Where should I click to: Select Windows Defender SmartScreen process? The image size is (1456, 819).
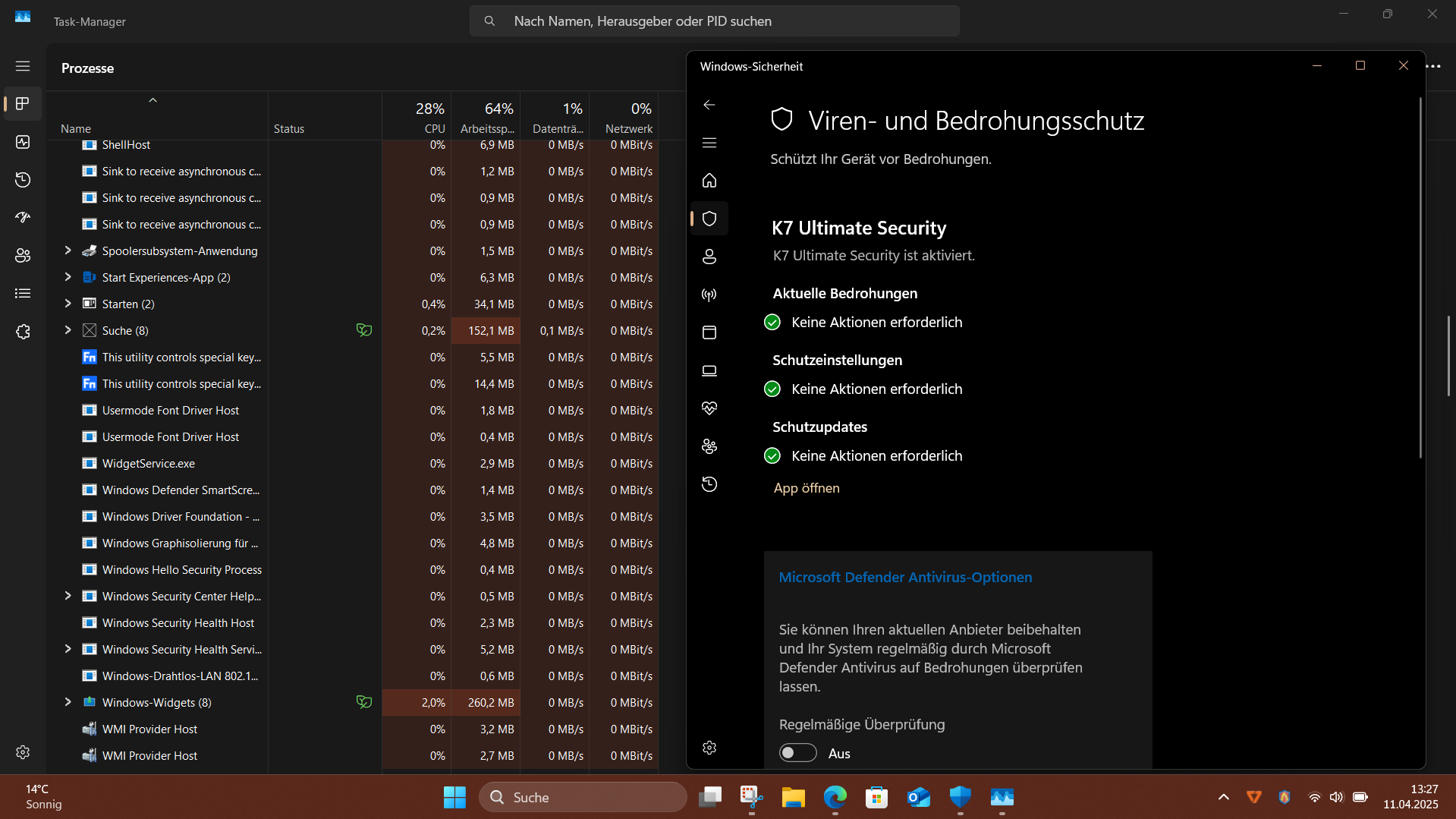tap(352, 490)
